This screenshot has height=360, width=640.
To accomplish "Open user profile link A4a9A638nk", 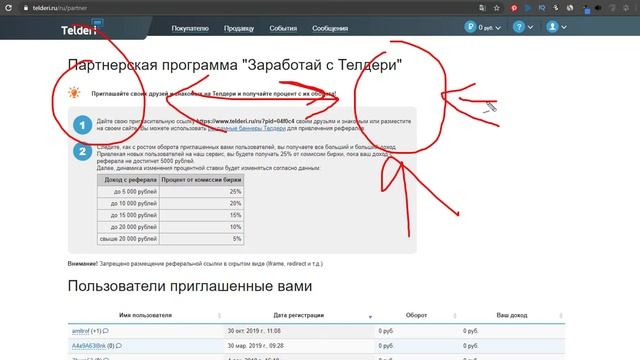I will [89, 346].
